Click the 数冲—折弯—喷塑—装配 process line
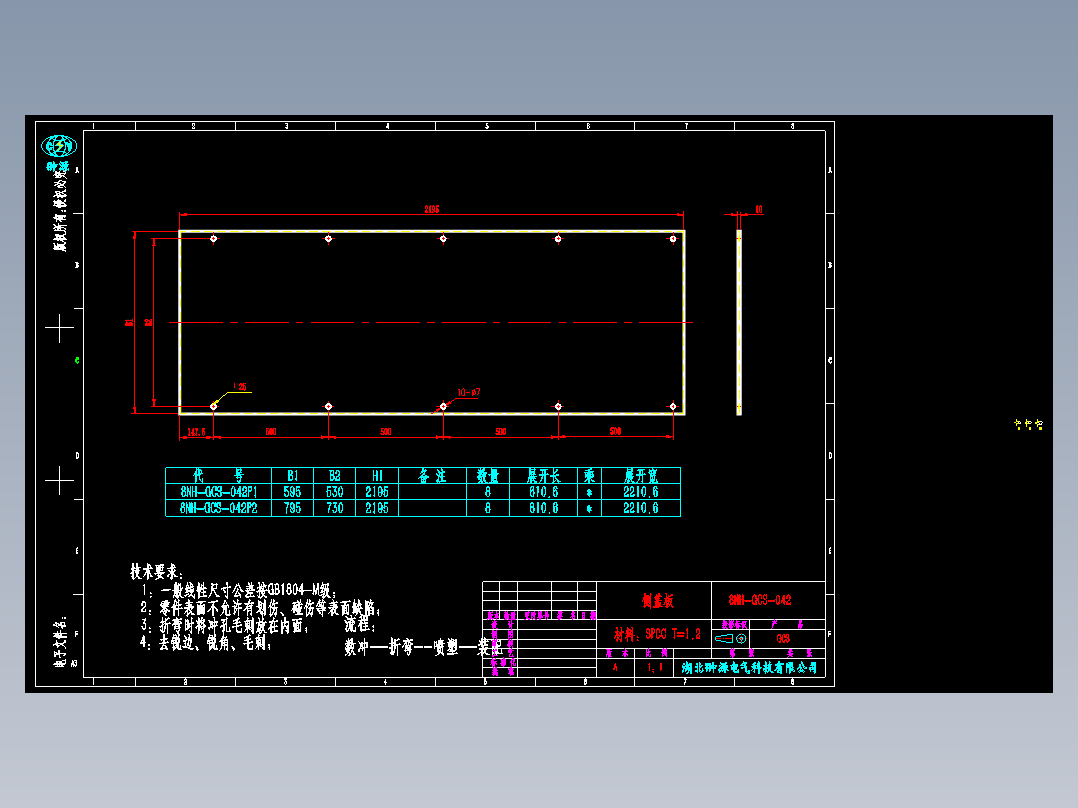The image size is (1078, 808). (x=424, y=648)
